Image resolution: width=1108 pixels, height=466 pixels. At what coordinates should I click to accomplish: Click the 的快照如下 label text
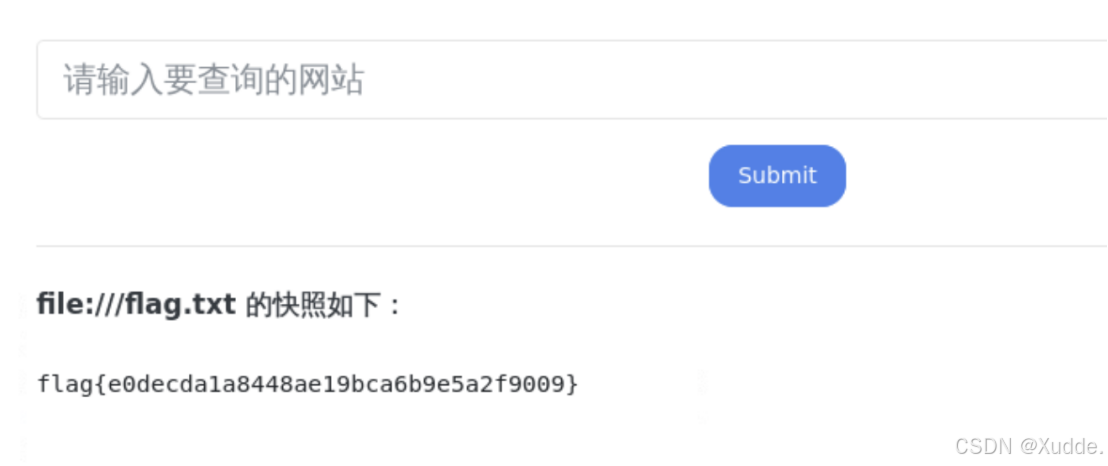coord(313,305)
